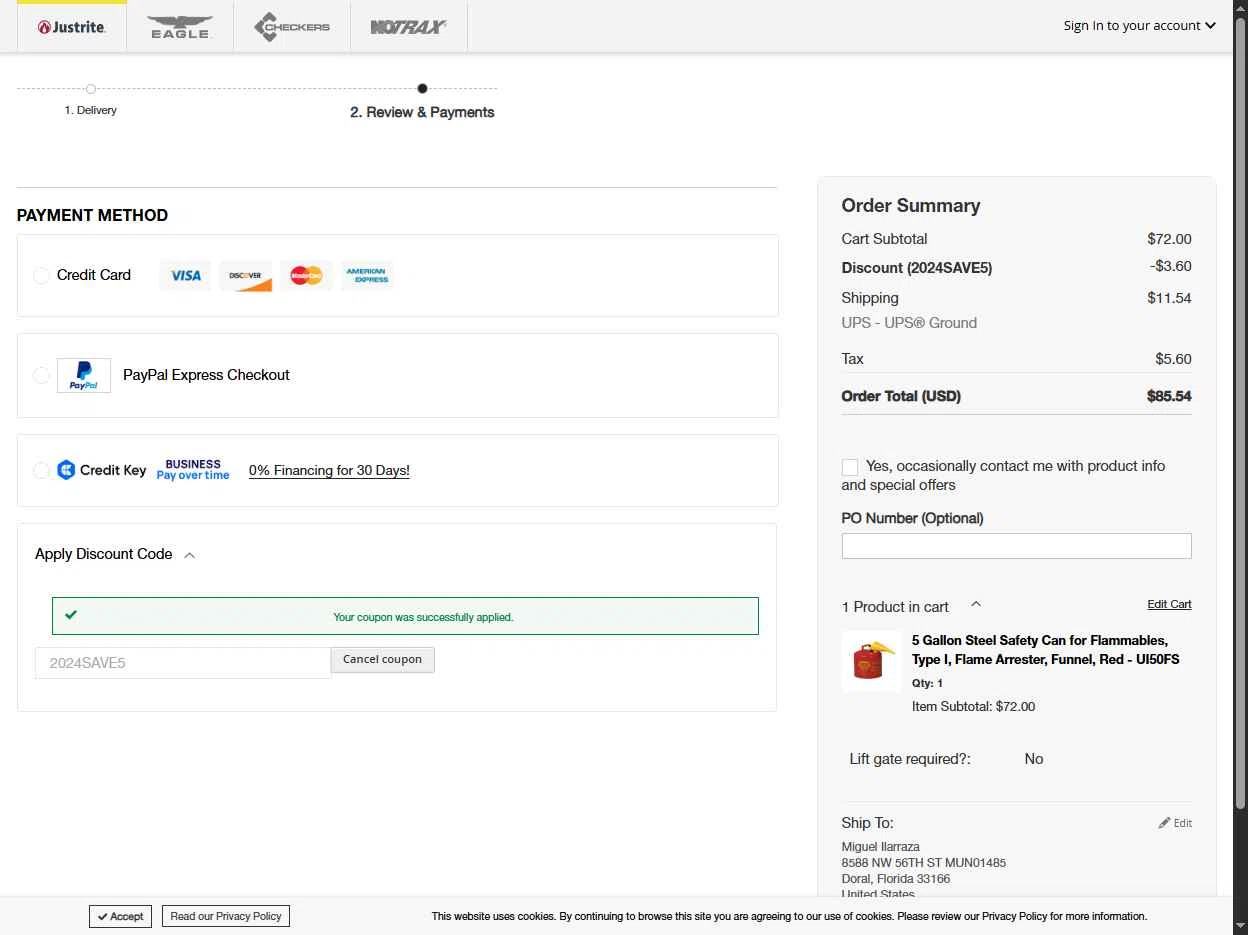Click the Cart Subtotal $72.00 amount
The height and width of the screenshot is (935, 1248).
tap(1169, 239)
